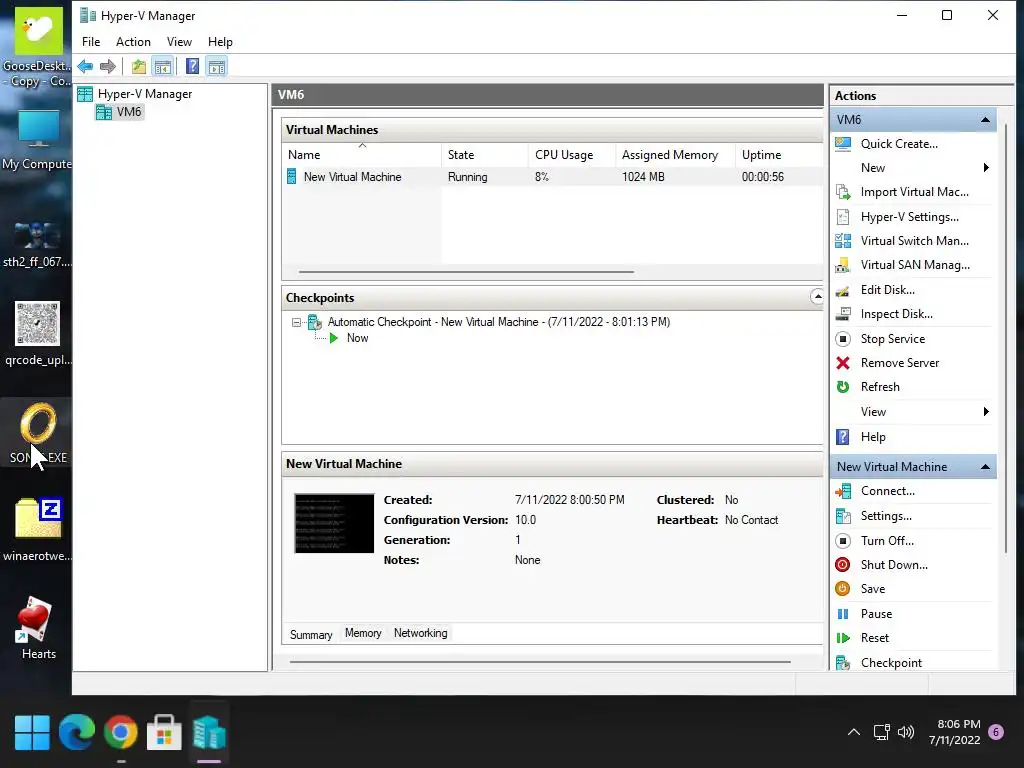Image resolution: width=1024 pixels, height=768 pixels.
Task: Click the details pane horizontal scrollbar
Action: click(540, 662)
